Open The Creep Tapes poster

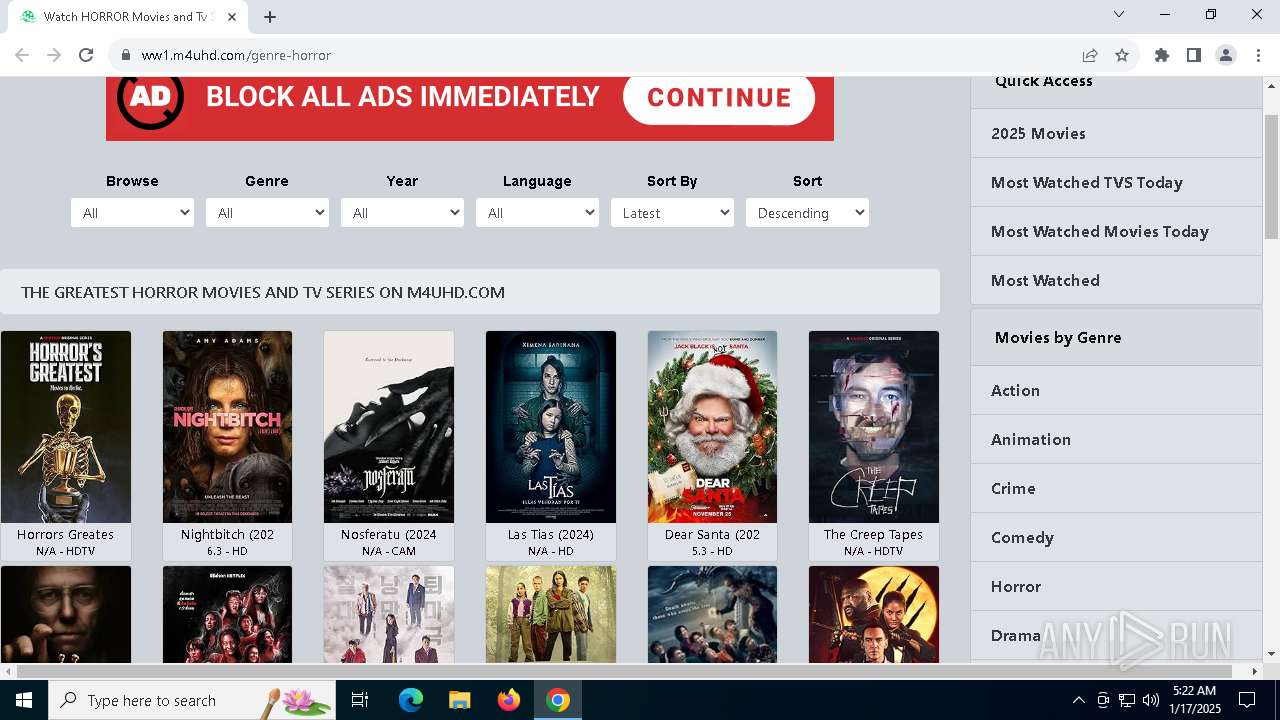[874, 427]
